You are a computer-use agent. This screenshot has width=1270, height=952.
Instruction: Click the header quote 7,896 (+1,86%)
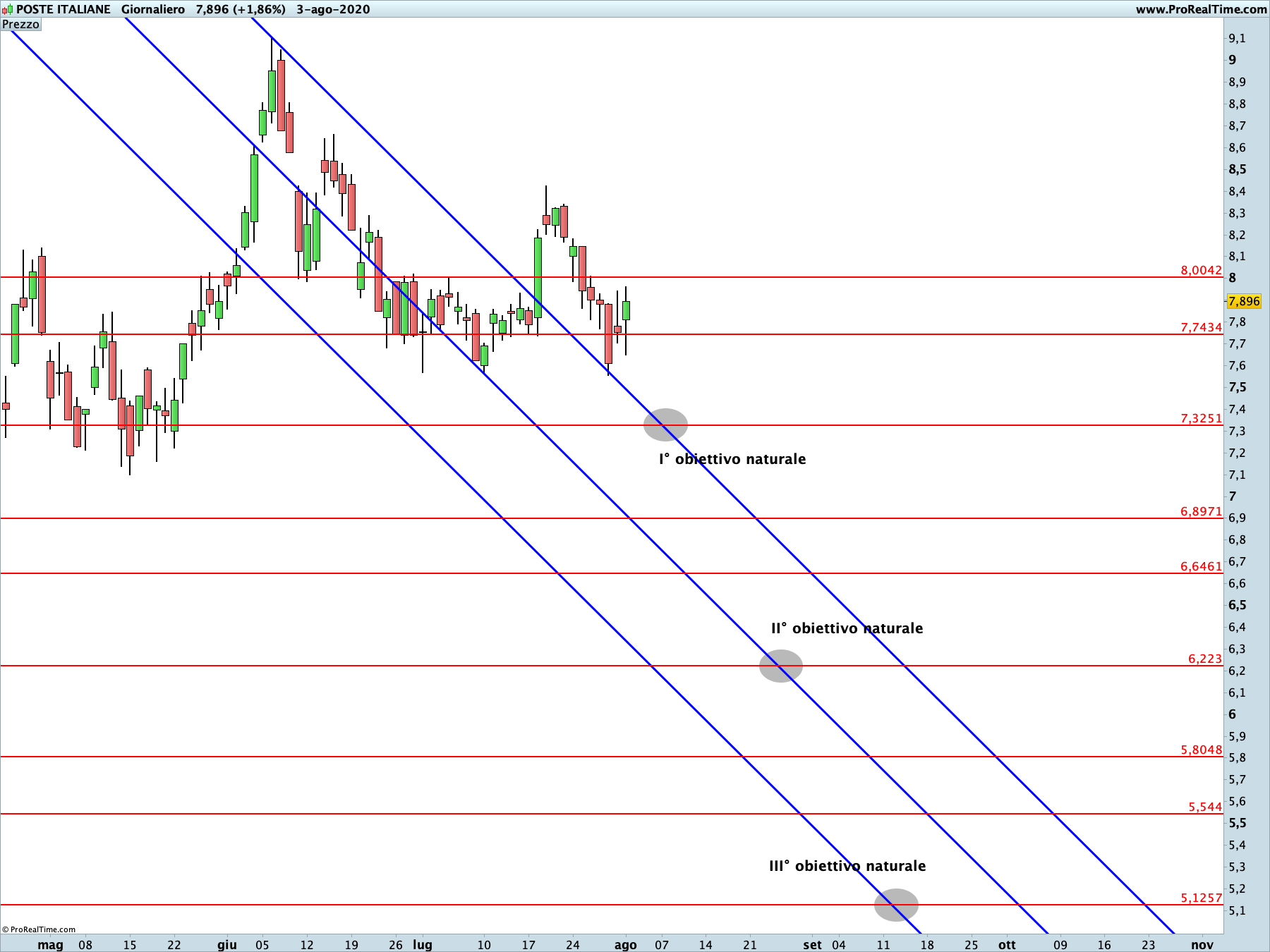(x=241, y=9)
